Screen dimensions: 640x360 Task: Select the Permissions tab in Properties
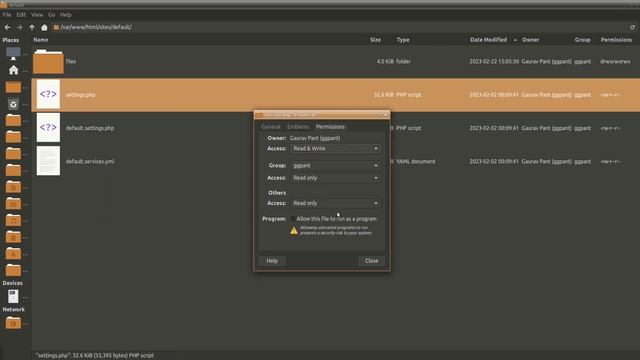pyautogui.click(x=330, y=127)
